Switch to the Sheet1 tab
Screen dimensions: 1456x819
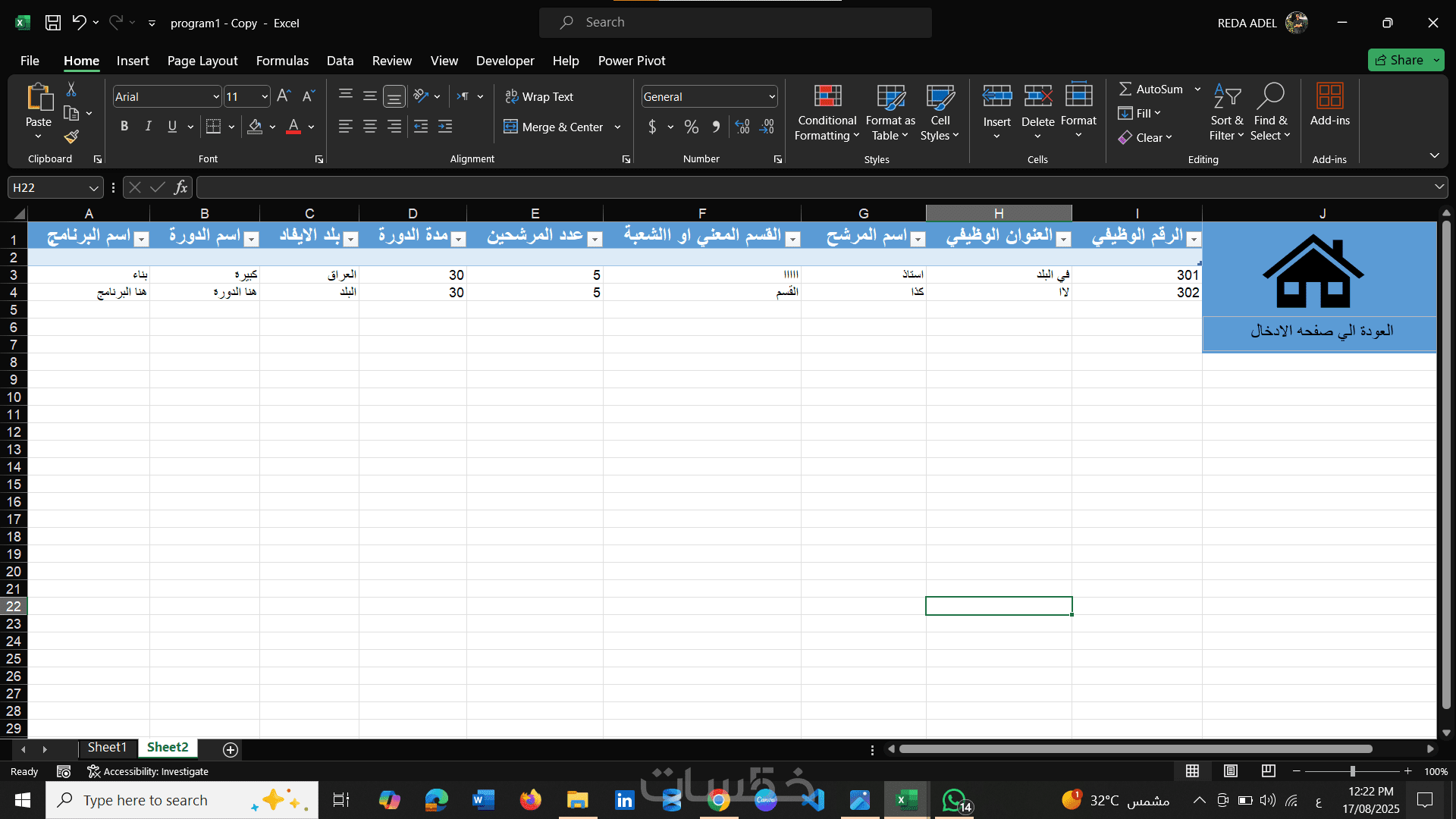pos(107,748)
